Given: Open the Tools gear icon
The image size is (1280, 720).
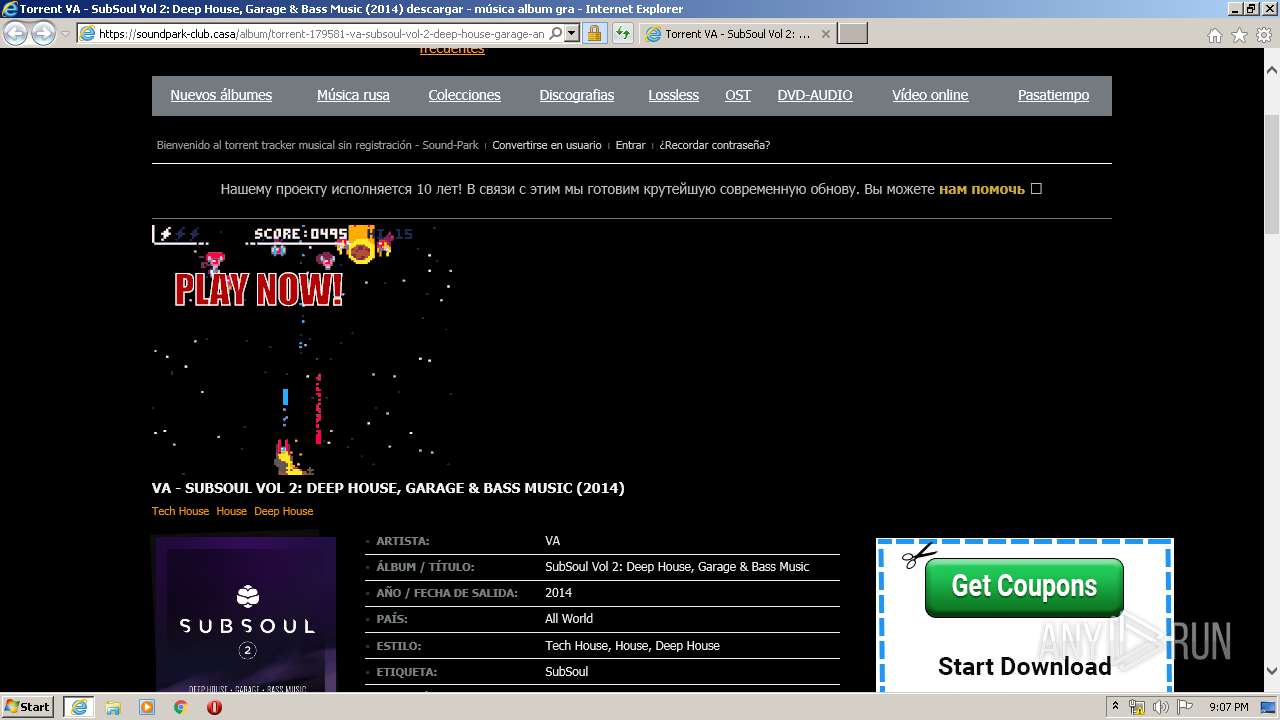Looking at the screenshot, I should point(1263,35).
